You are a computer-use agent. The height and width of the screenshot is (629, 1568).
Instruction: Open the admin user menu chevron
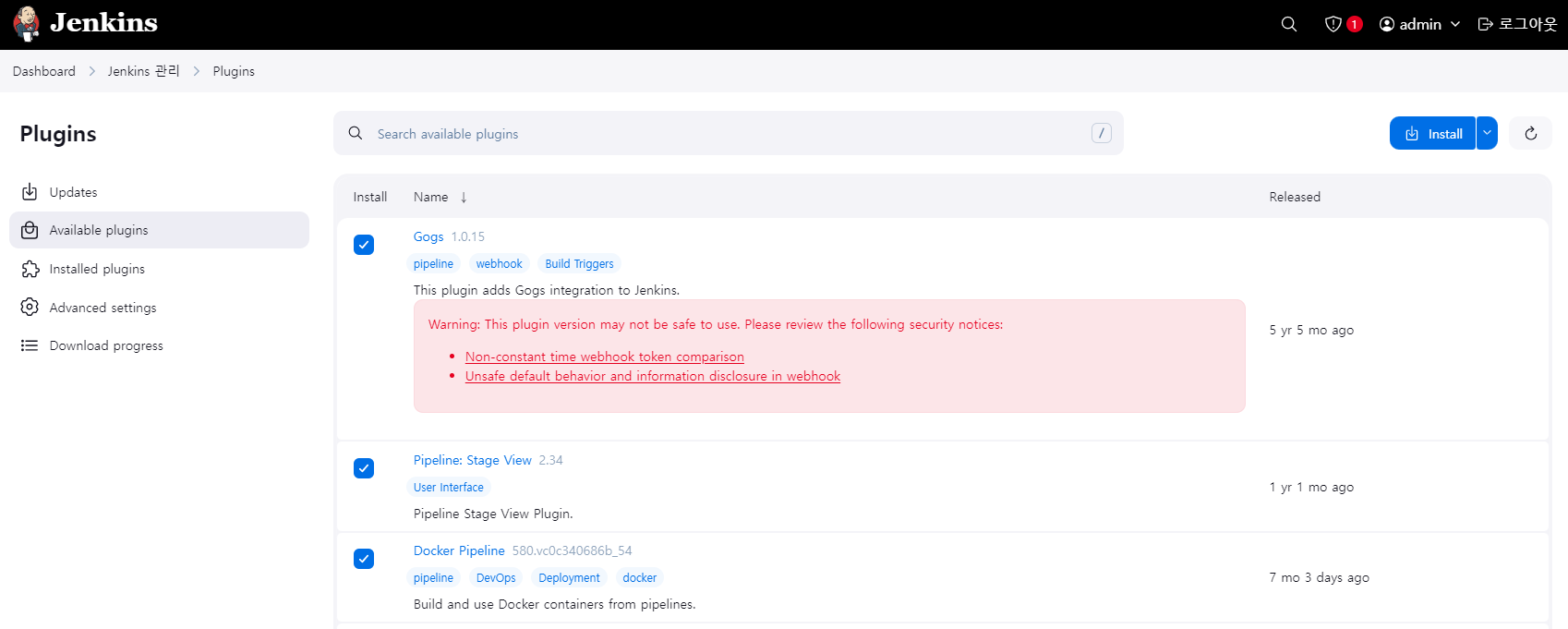(x=1455, y=24)
